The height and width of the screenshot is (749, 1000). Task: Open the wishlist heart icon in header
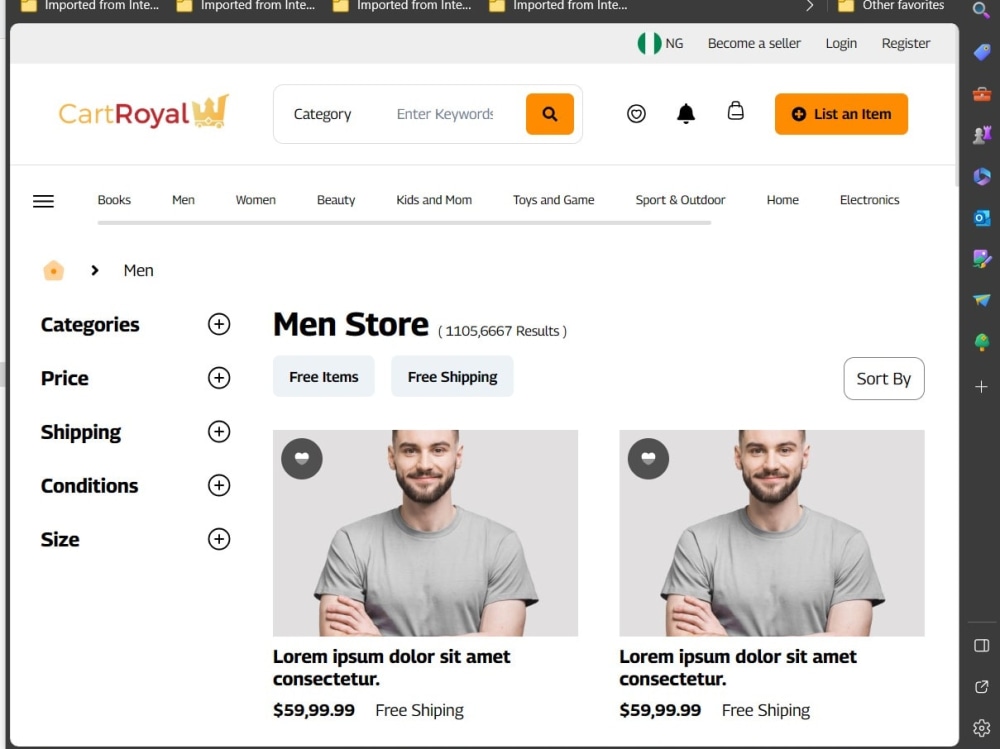click(636, 114)
